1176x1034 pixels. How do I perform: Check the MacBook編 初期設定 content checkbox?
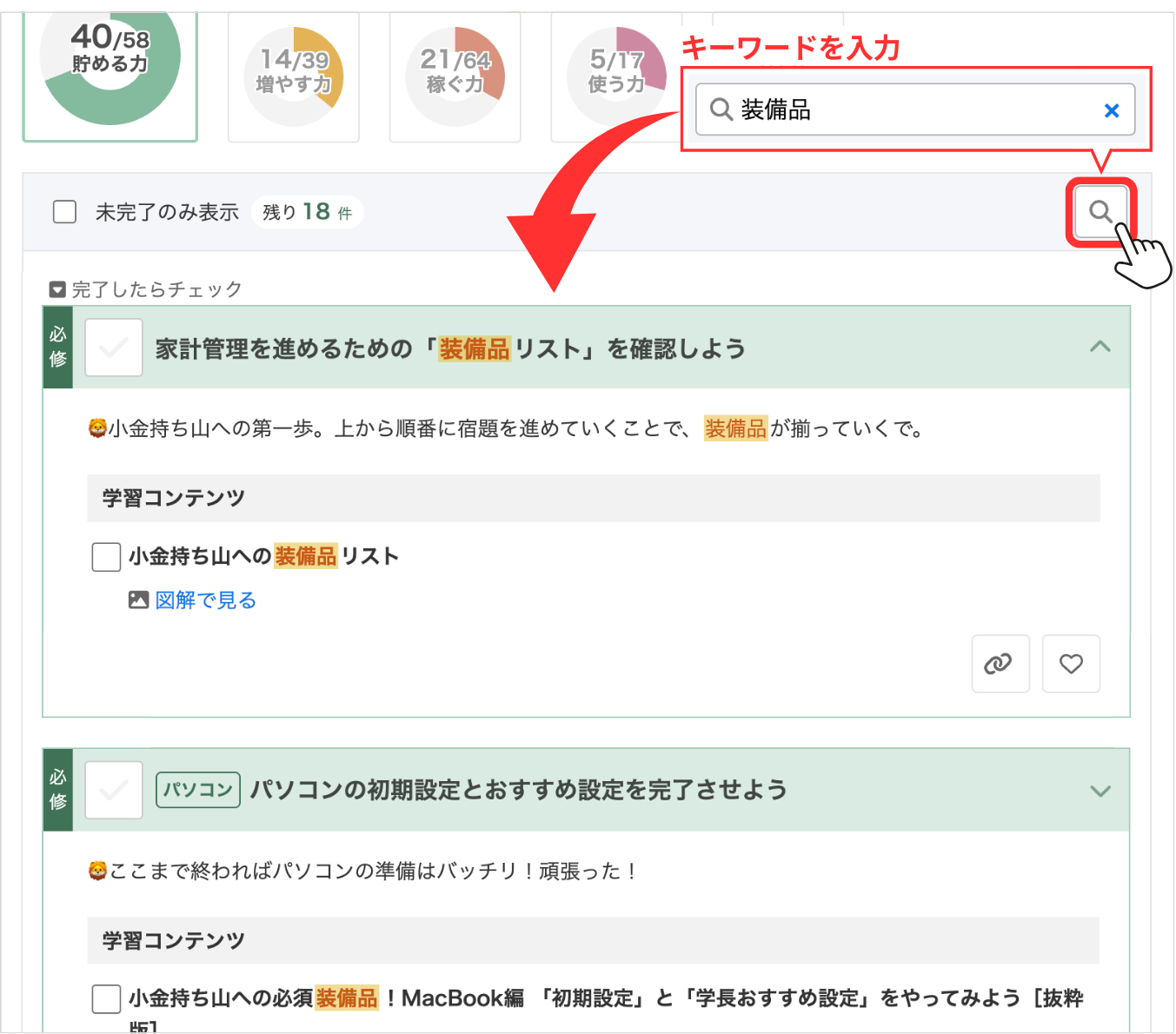106,999
